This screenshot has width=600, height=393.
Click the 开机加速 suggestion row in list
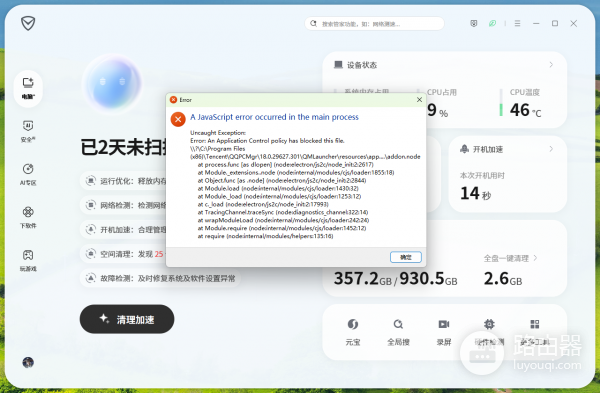tap(123, 230)
